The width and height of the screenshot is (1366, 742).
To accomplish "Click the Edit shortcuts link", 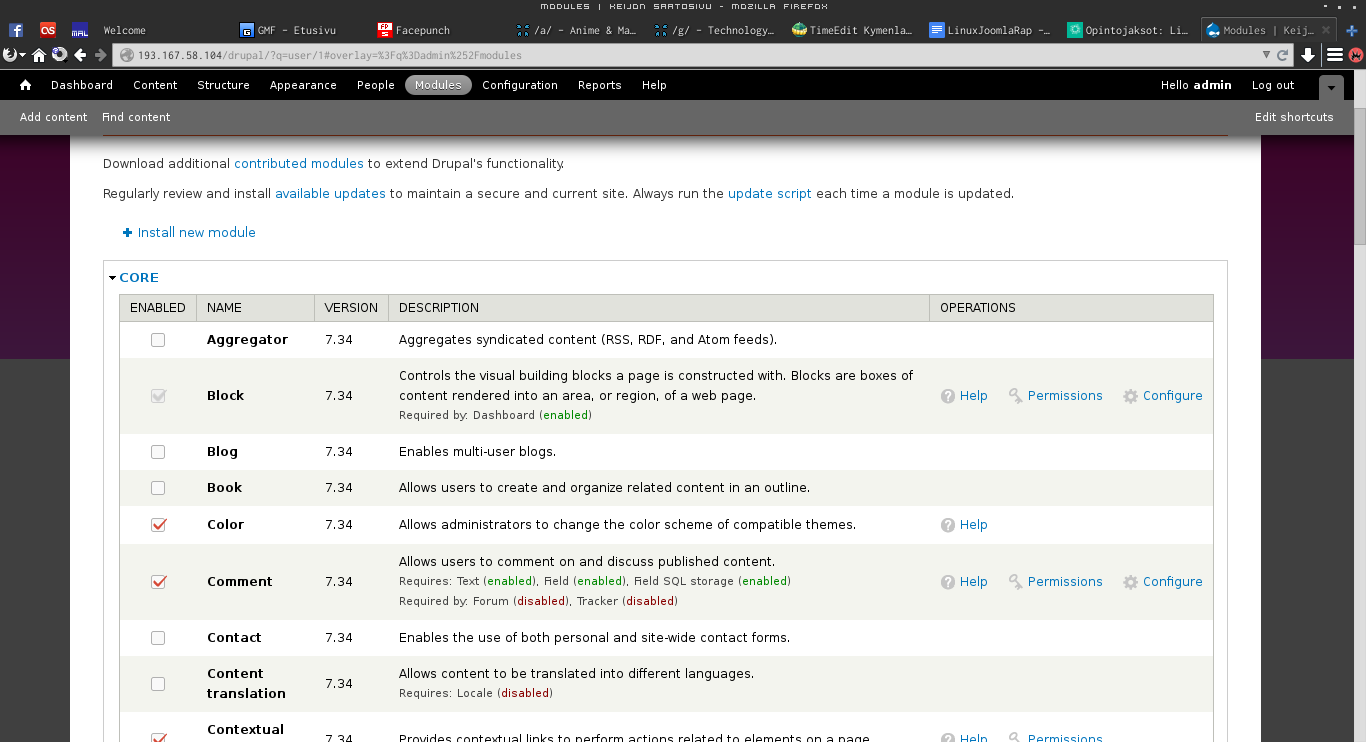I will [x=1294, y=117].
